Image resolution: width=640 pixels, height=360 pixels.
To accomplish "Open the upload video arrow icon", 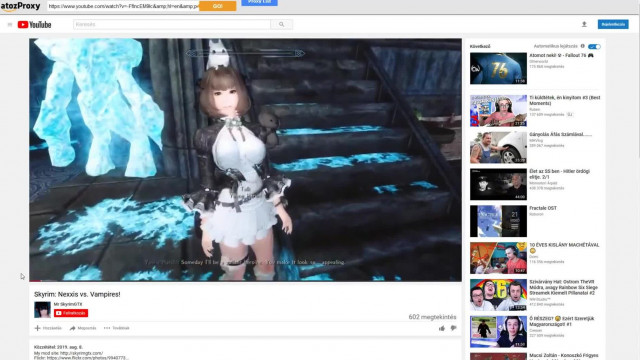I will point(584,24).
